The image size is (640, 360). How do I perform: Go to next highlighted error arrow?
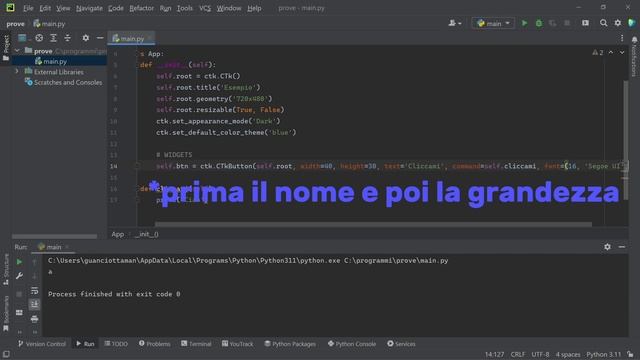coord(622,53)
